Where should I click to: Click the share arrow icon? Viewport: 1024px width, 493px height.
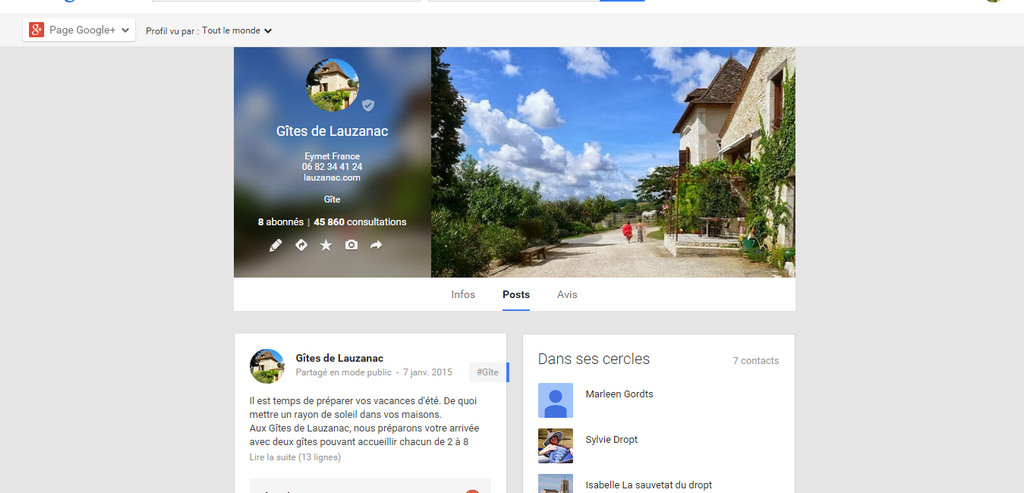[x=376, y=245]
